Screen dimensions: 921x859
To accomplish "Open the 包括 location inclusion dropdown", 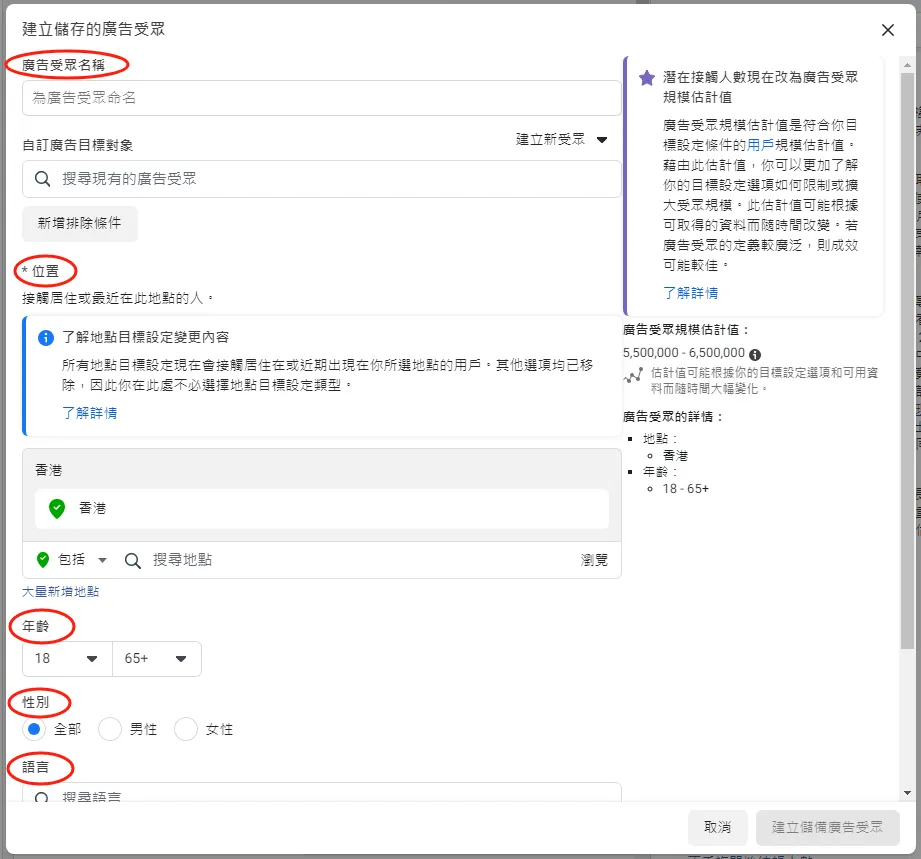I will (72, 560).
